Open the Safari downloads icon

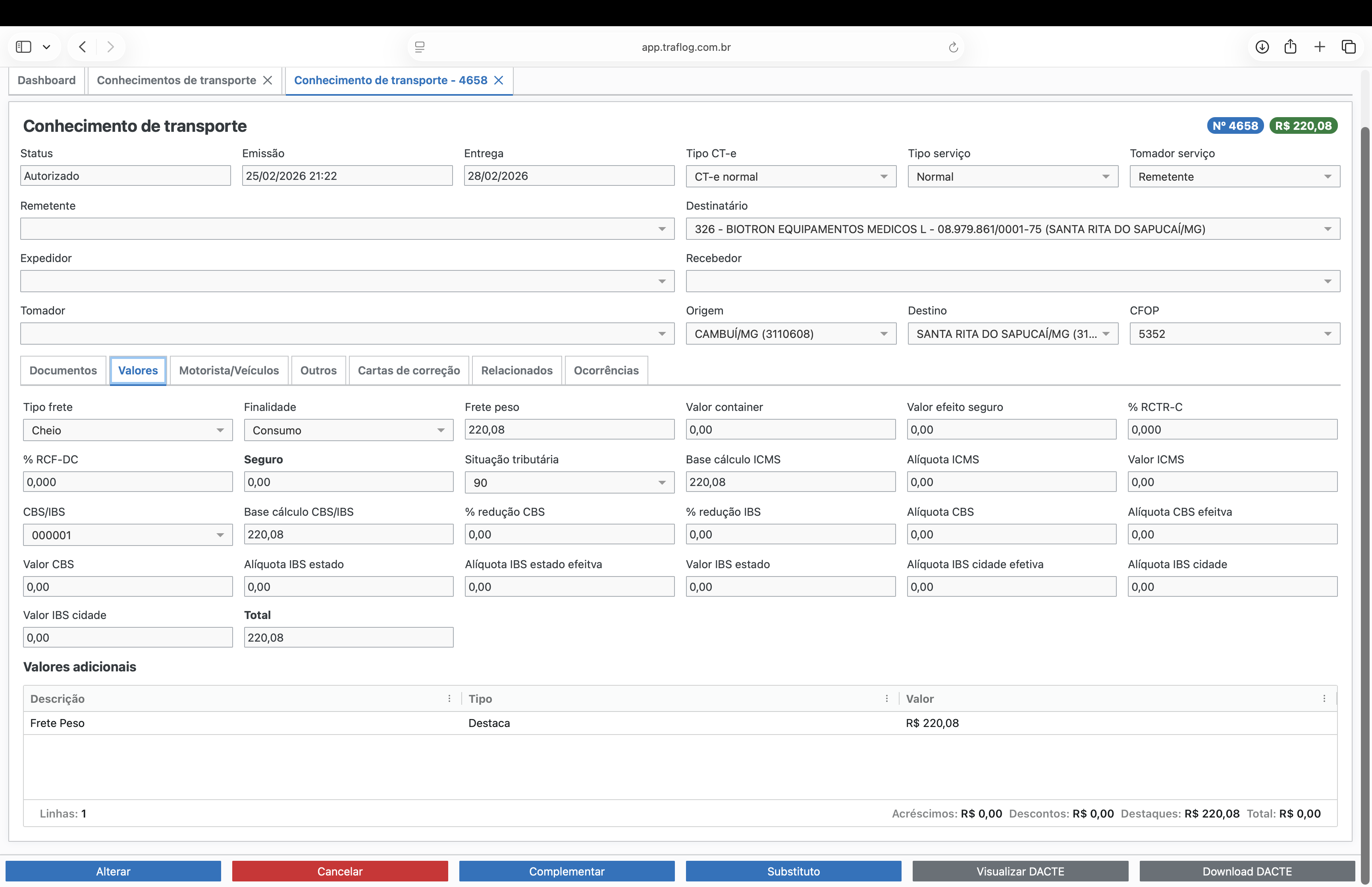click(x=1262, y=47)
